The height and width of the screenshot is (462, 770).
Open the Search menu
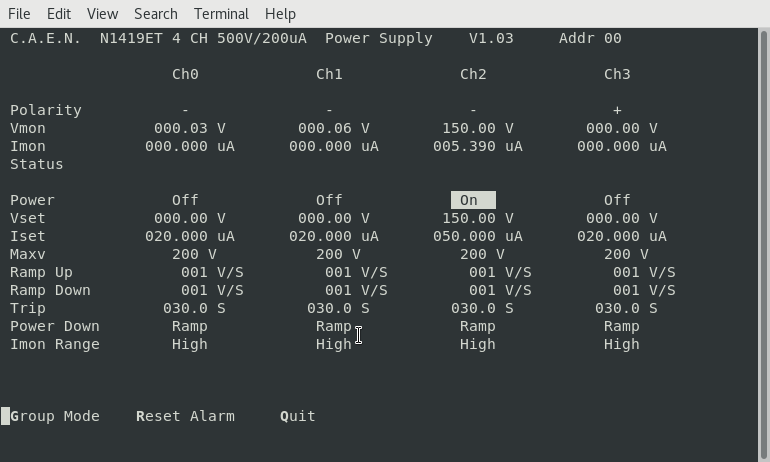pos(156,14)
